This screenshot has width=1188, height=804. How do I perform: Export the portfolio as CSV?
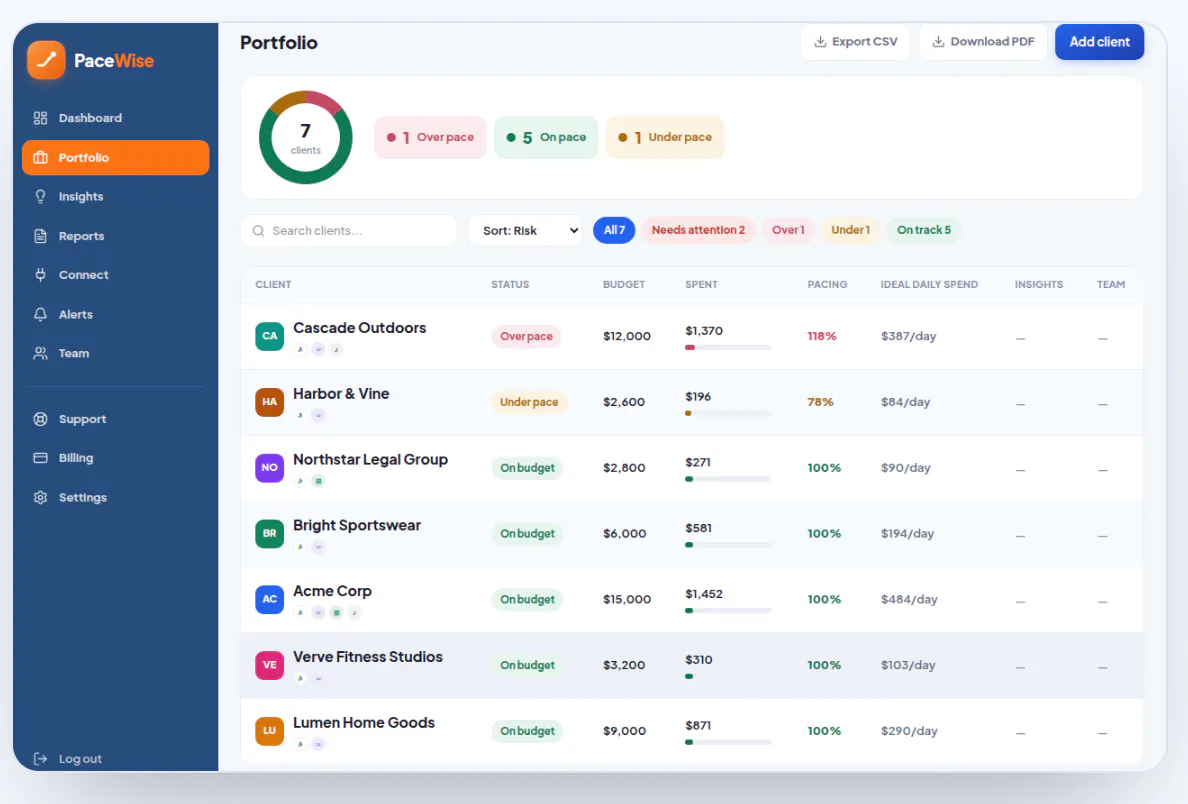coord(855,42)
